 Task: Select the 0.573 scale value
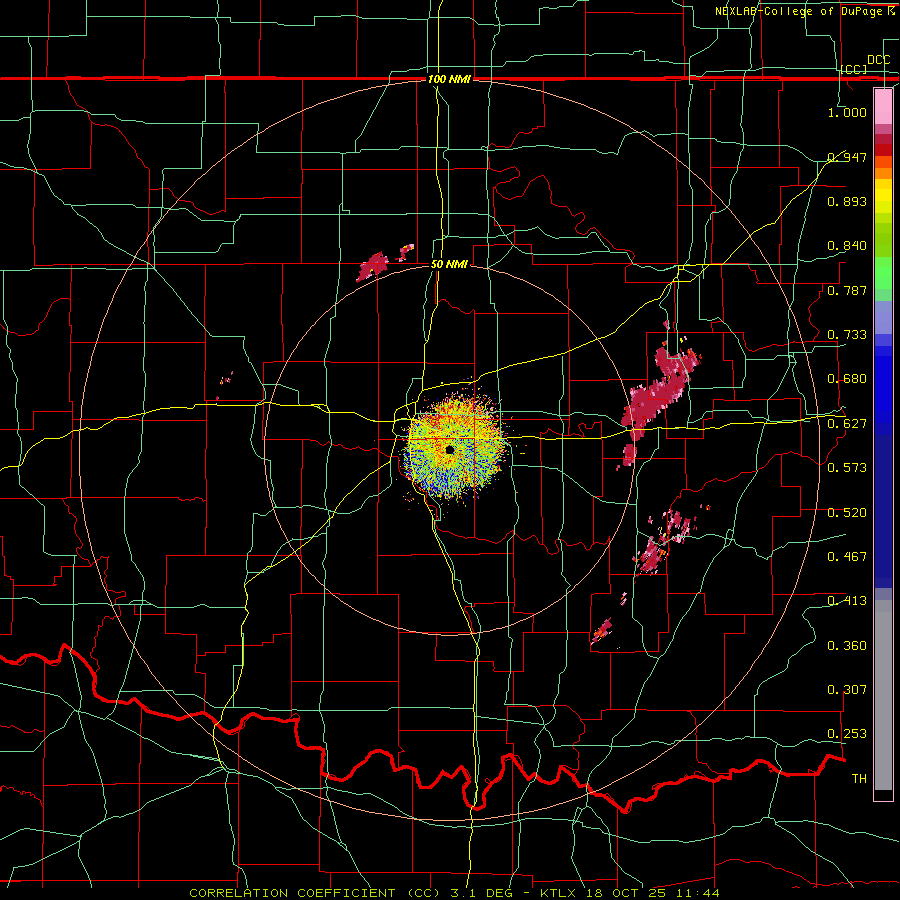pos(847,467)
